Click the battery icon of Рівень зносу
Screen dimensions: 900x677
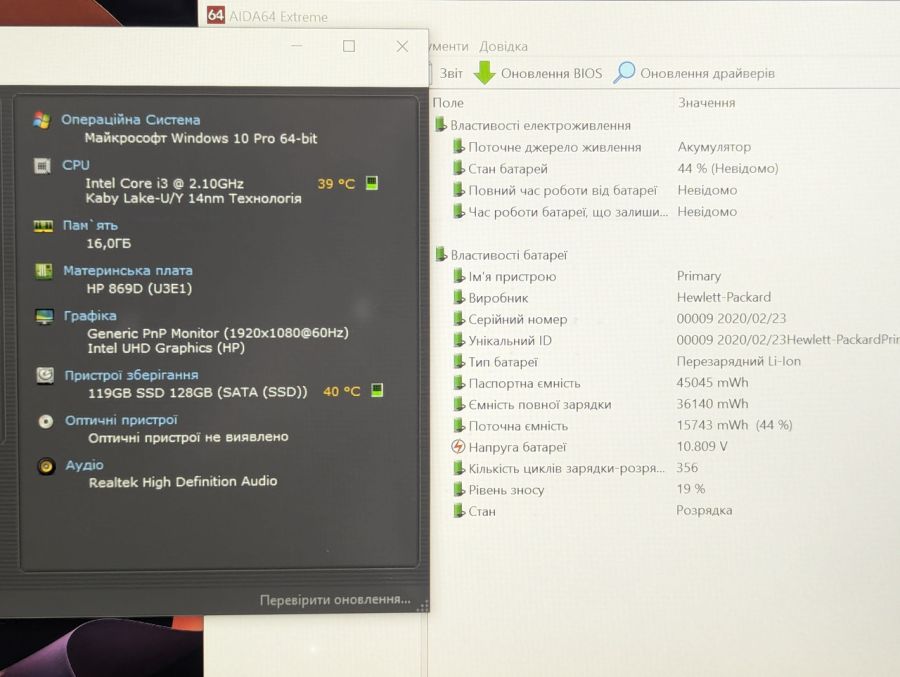coord(459,489)
